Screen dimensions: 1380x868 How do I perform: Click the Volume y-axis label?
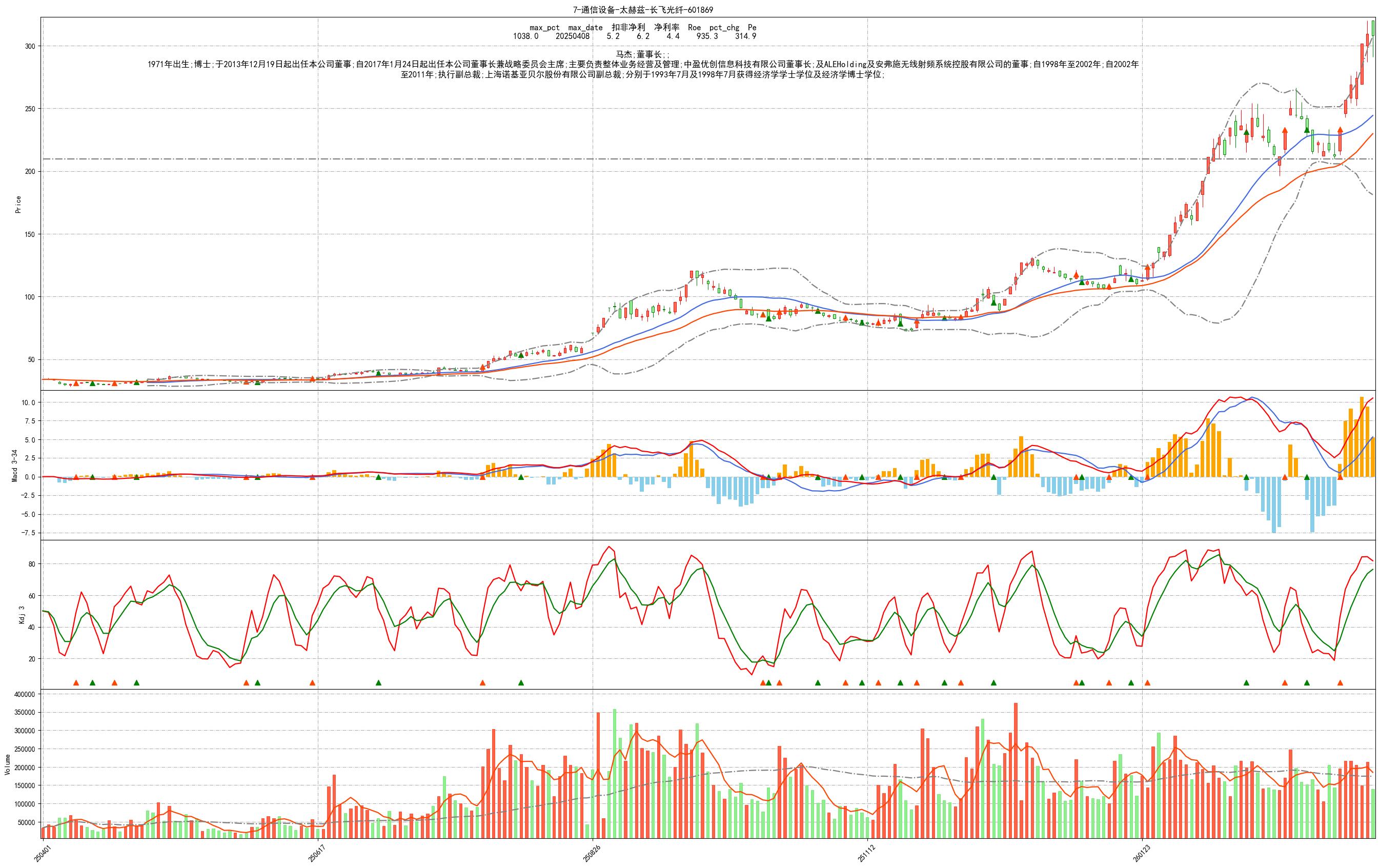click(8, 764)
